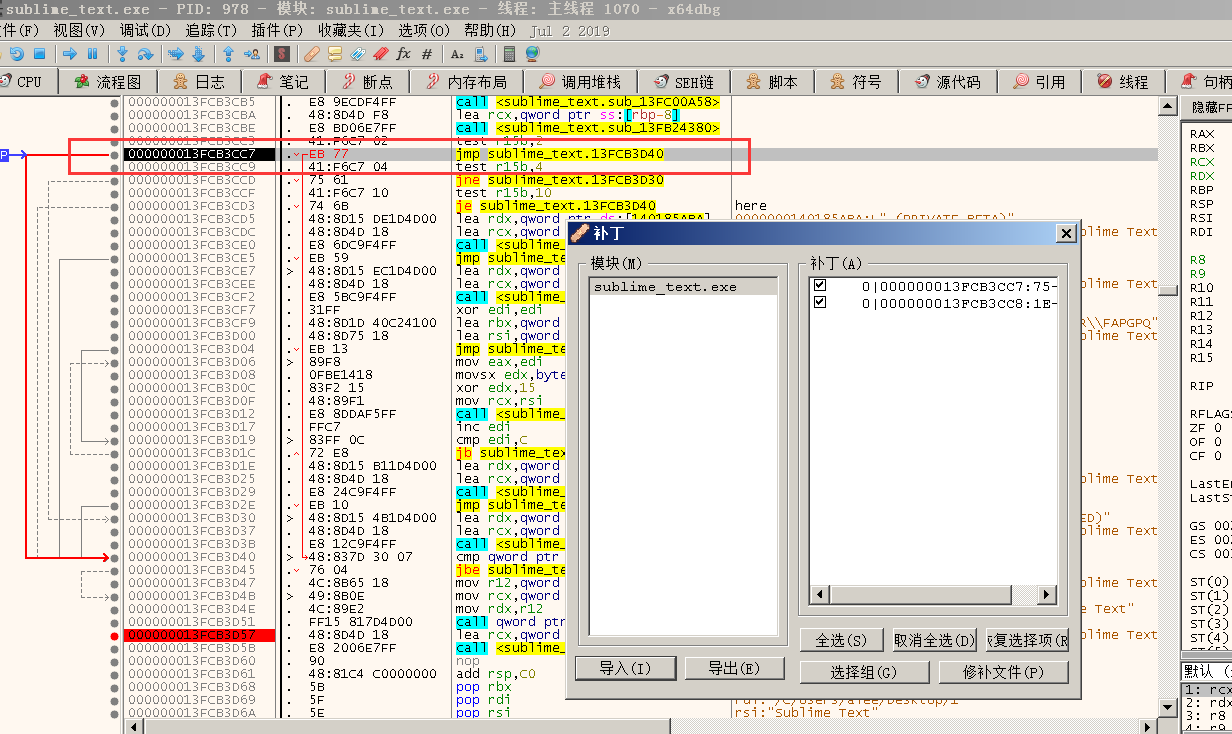Click the 导出(E) export button
This screenshot has width=1232, height=734.
(735, 668)
